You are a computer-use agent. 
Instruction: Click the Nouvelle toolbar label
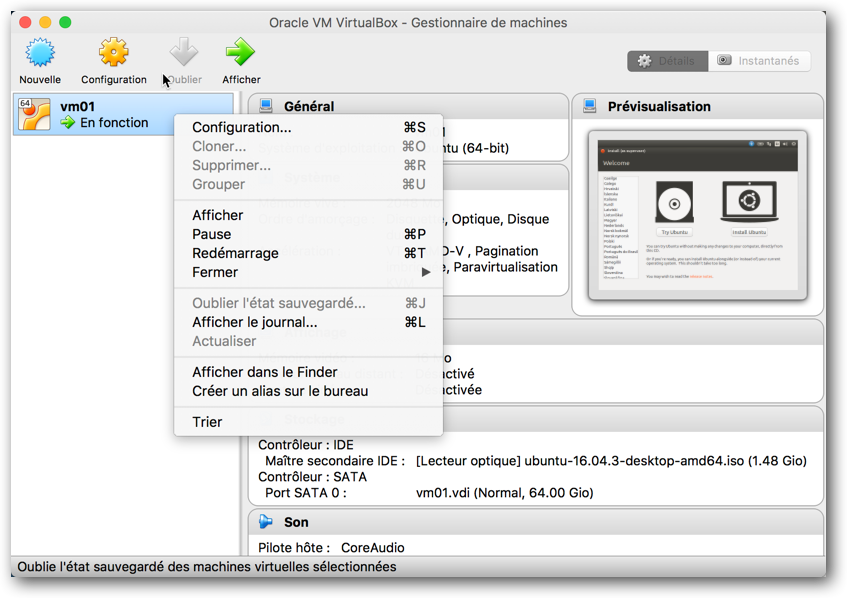point(40,79)
